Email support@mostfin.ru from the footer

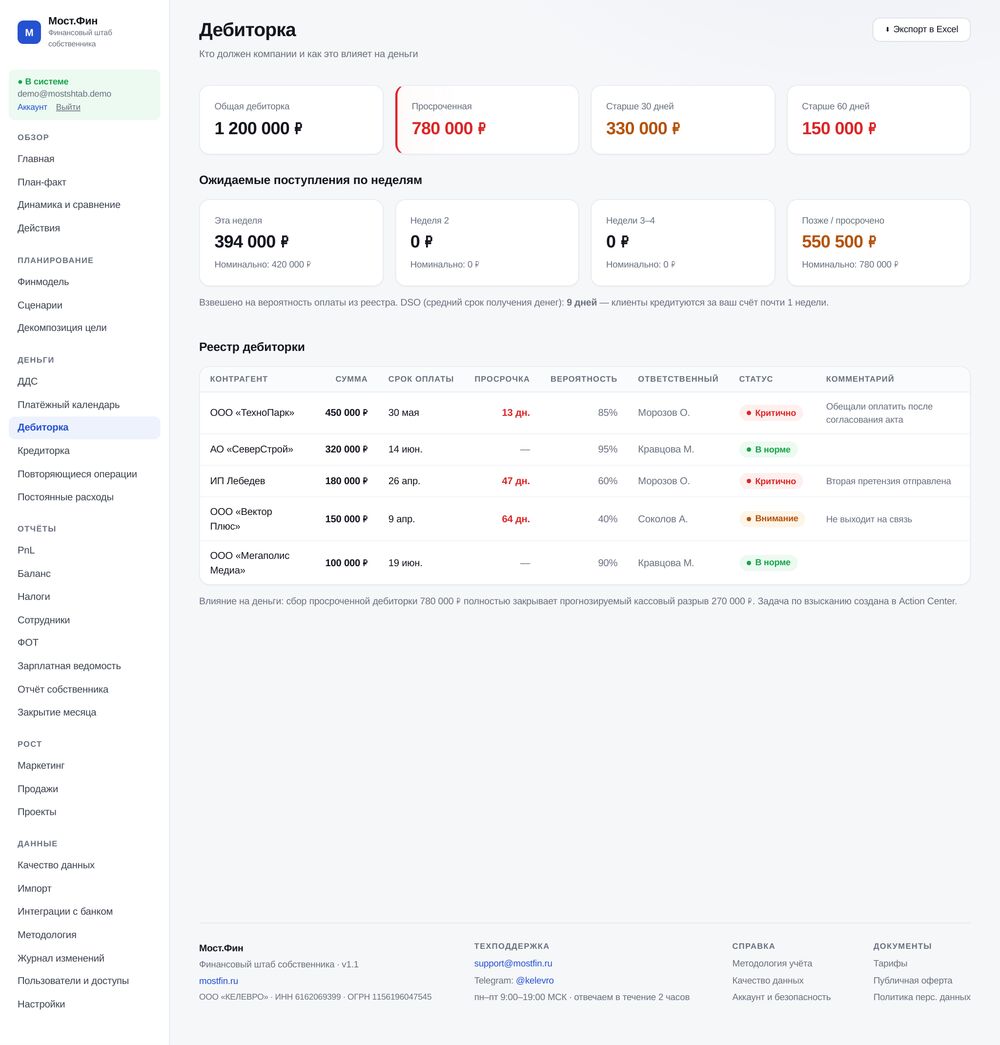[x=513, y=963]
